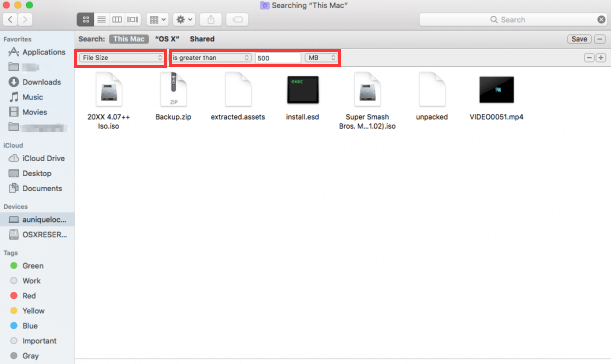The width and height of the screenshot is (611, 364).
Task: Select the Shared search scope
Action: click(x=202, y=39)
